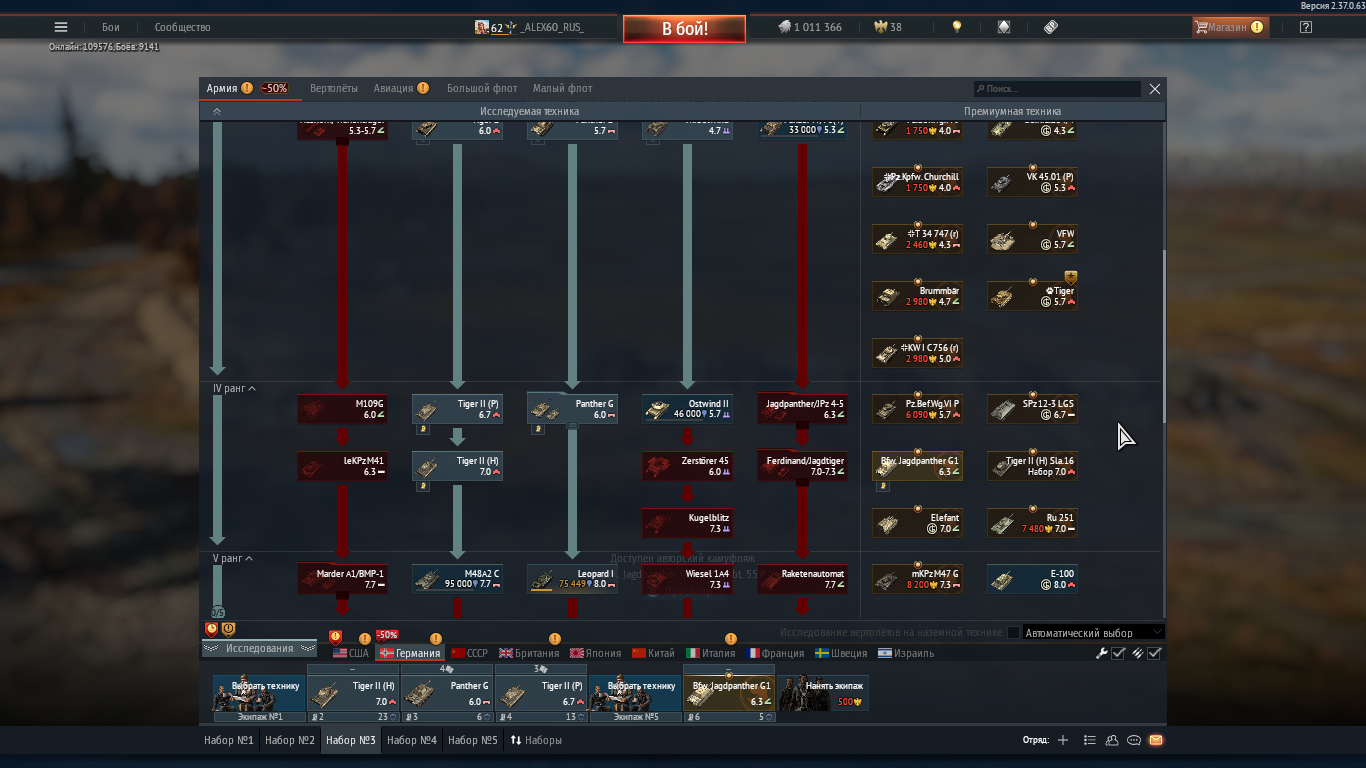Select the Франция nation tab

click(x=775, y=653)
